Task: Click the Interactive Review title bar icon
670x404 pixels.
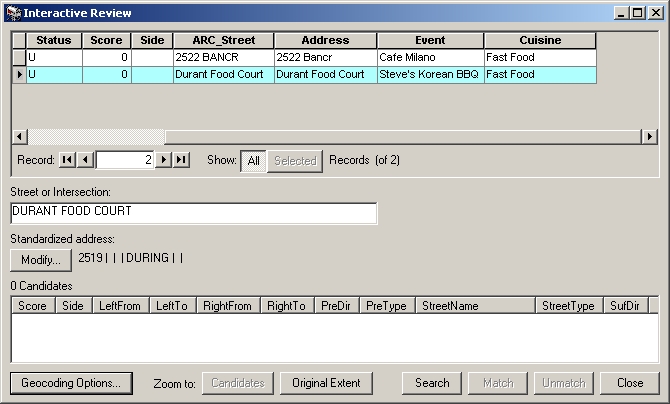Action: [x=12, y=13]
